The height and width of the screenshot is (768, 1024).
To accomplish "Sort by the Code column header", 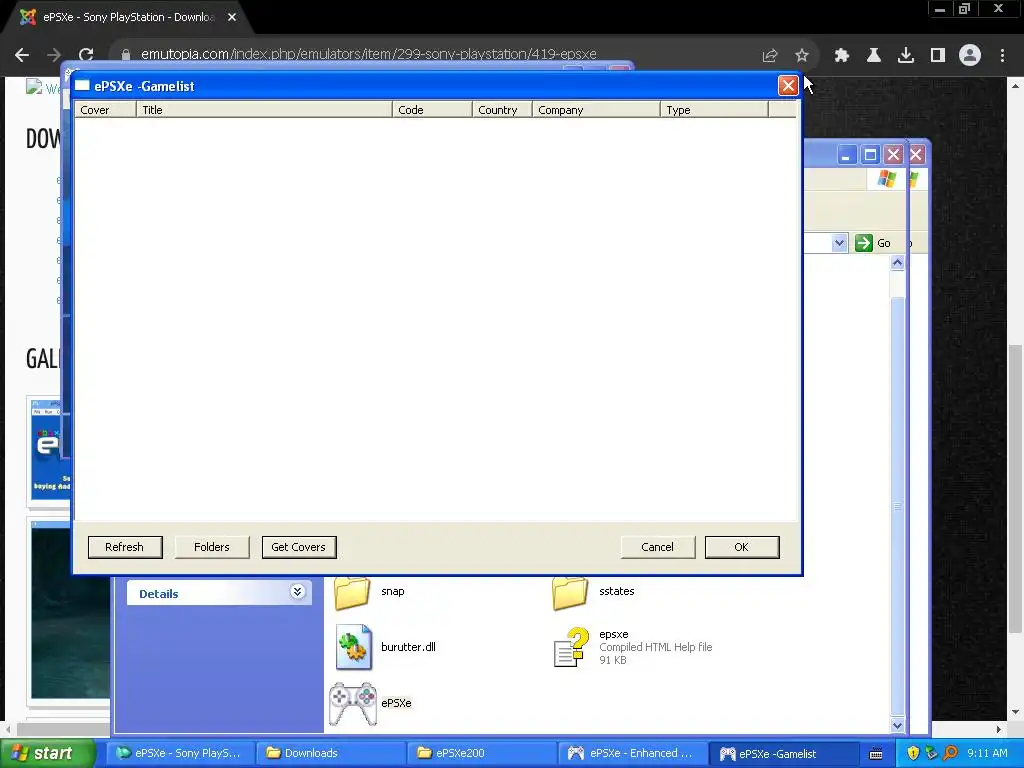I will point(432,110).
